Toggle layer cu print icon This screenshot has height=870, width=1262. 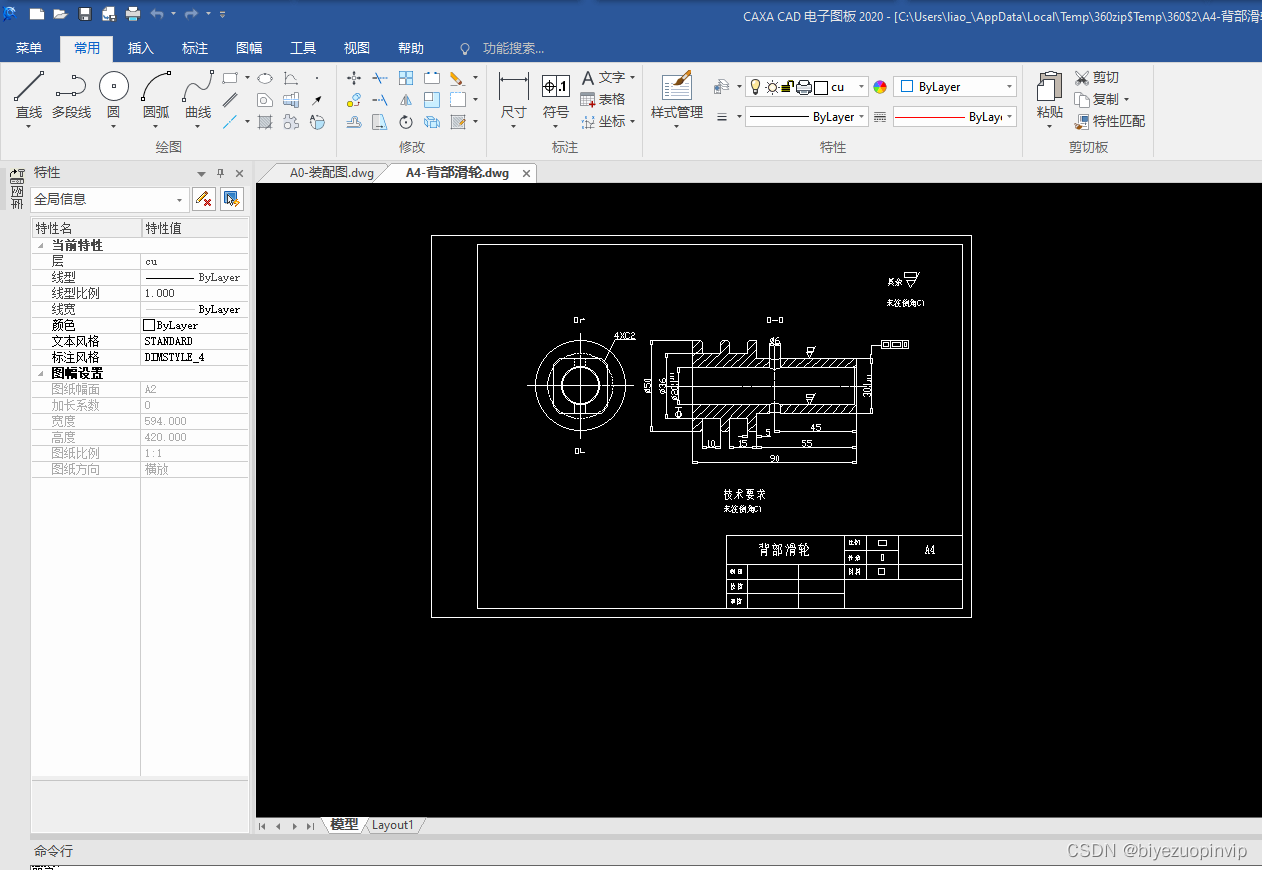coord(803,87)
